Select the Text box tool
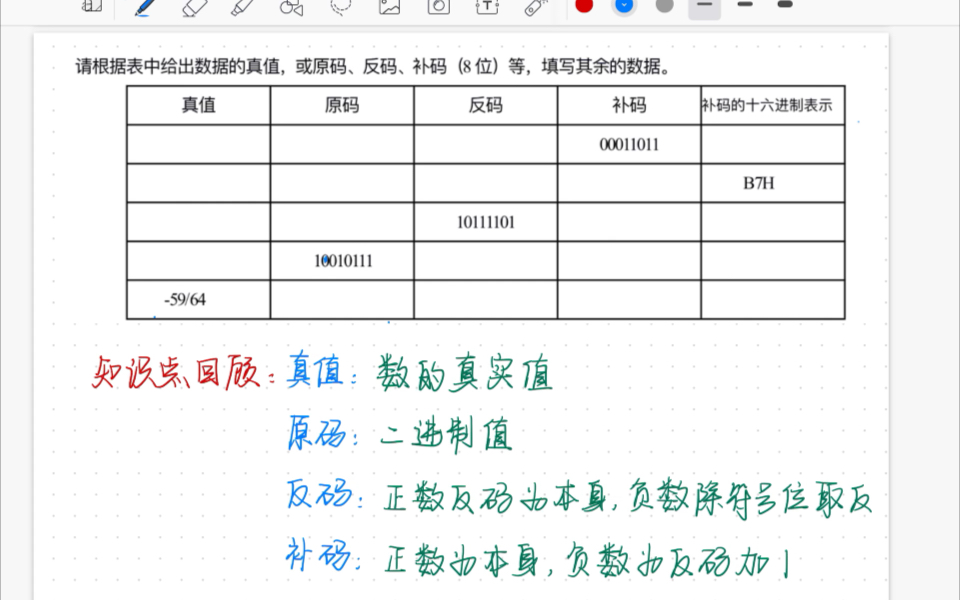Viewport: 960px width, 600px height. pos(485,10)
